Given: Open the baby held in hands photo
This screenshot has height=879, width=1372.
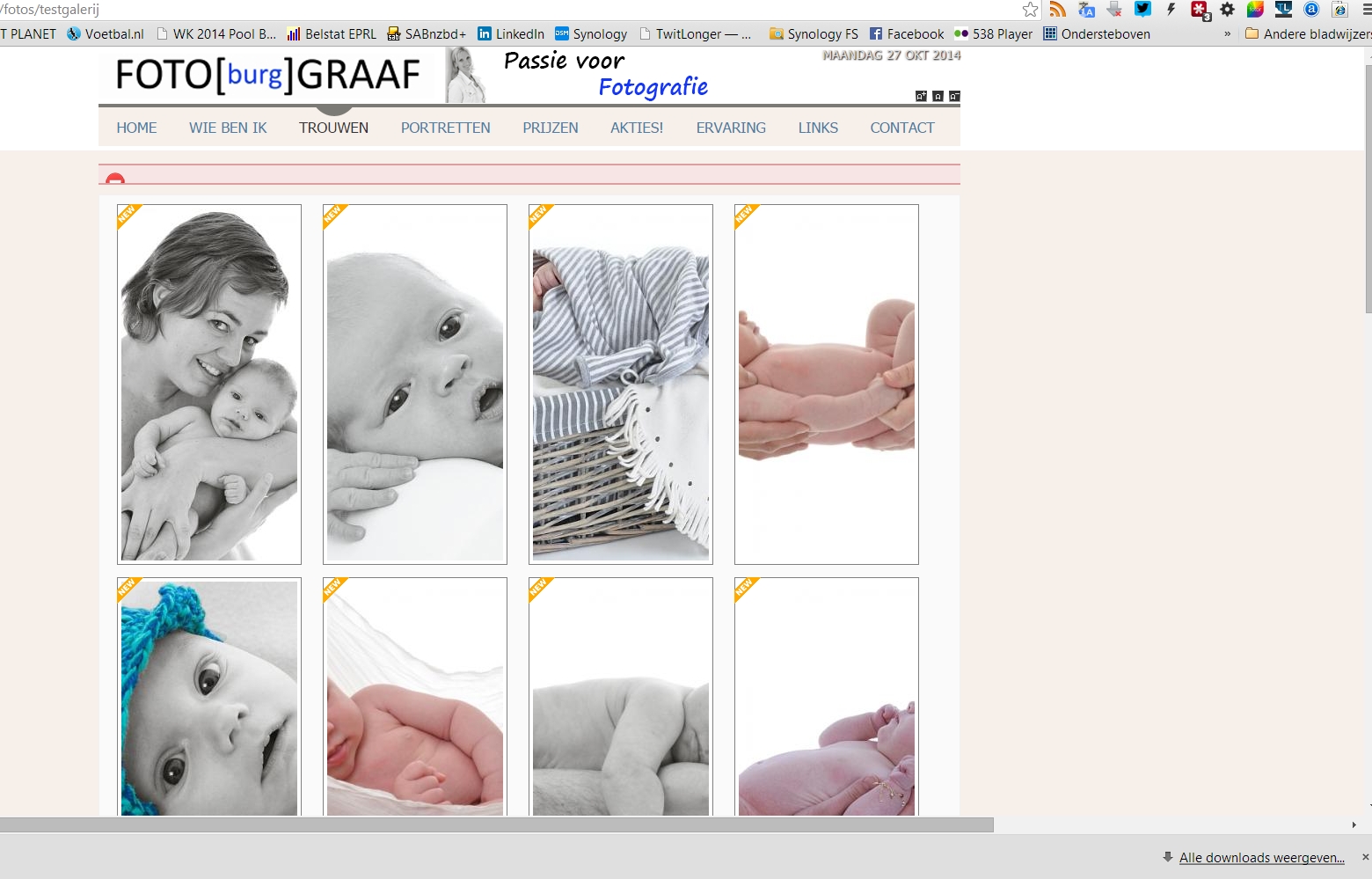Looking at the screenshot, I should [x=827, y=385].
